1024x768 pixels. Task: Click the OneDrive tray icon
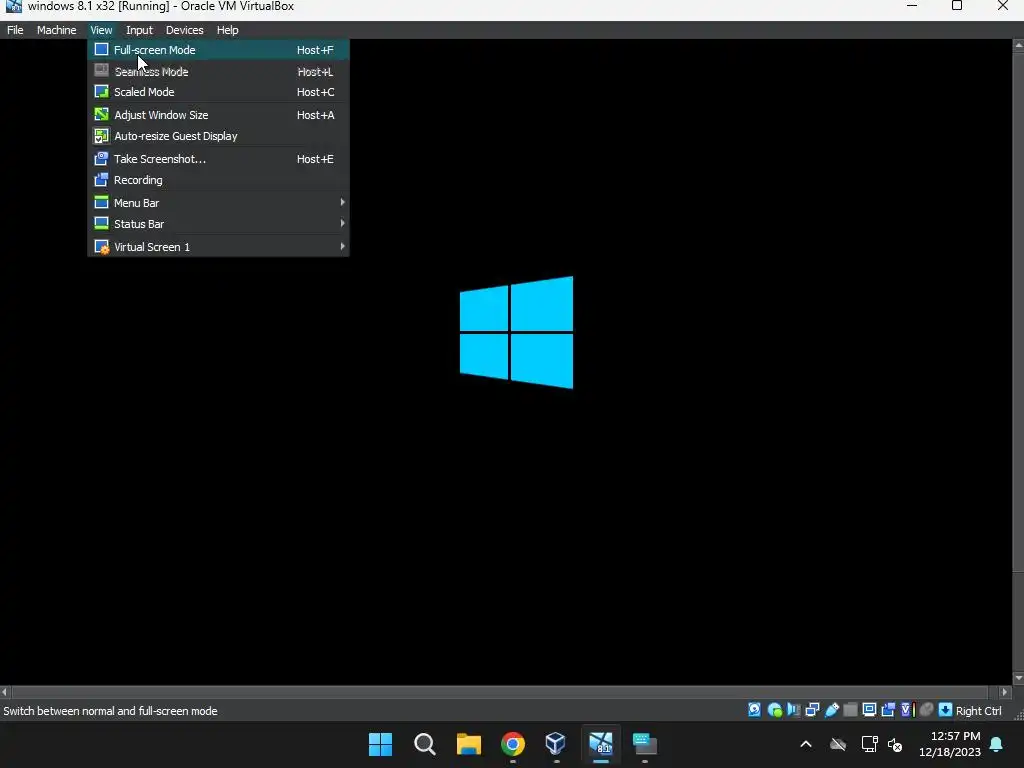click(x=838, y=744)
